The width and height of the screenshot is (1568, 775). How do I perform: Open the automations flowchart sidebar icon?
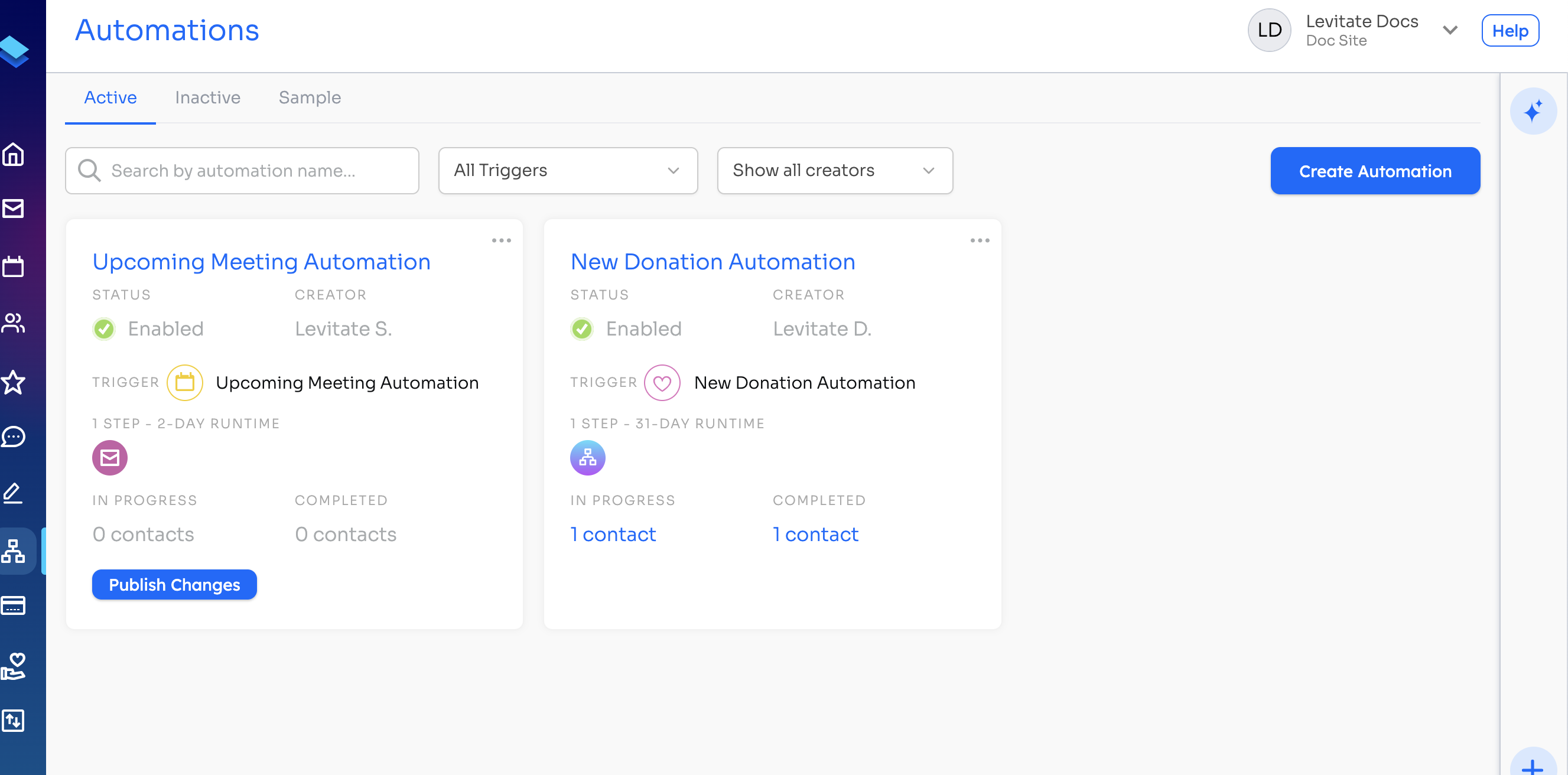(x=14, y=551)
